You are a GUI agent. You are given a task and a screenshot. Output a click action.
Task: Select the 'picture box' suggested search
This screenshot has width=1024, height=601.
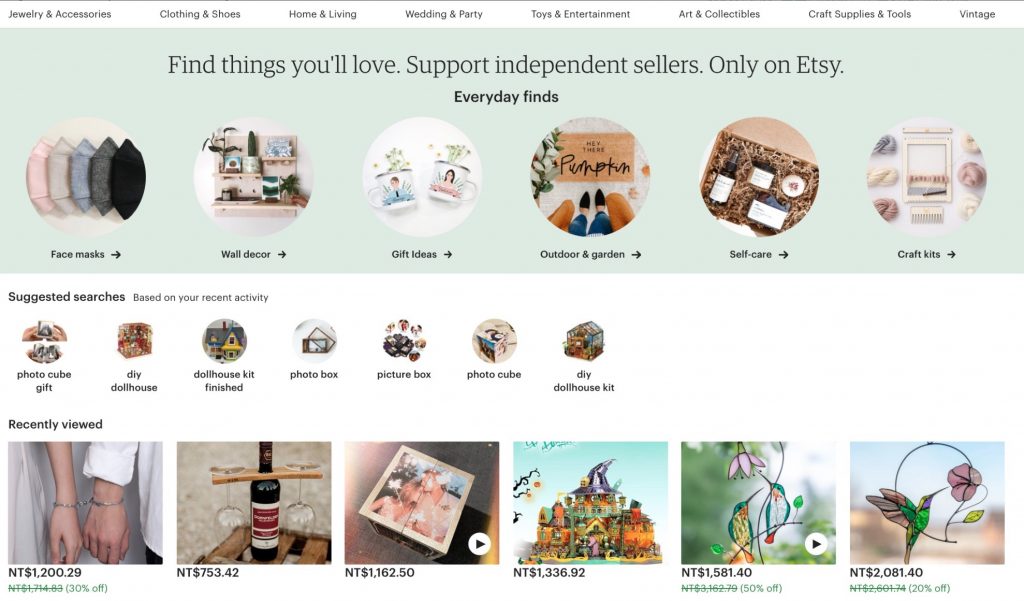404,349
